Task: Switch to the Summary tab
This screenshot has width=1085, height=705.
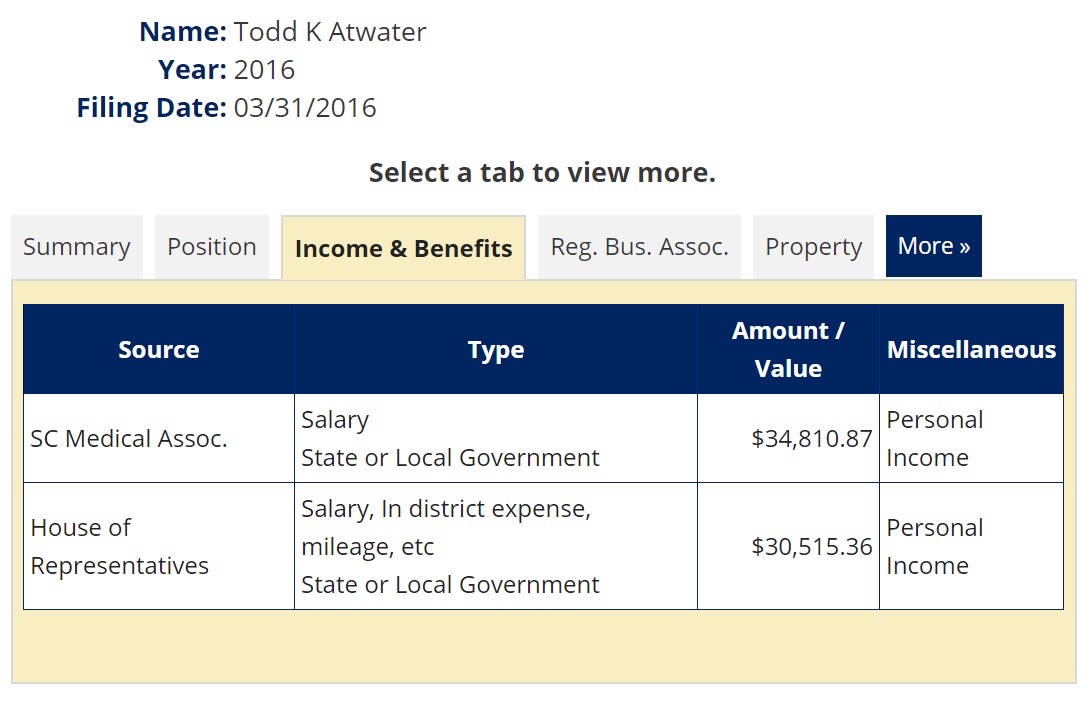Action: click(77, 247)
